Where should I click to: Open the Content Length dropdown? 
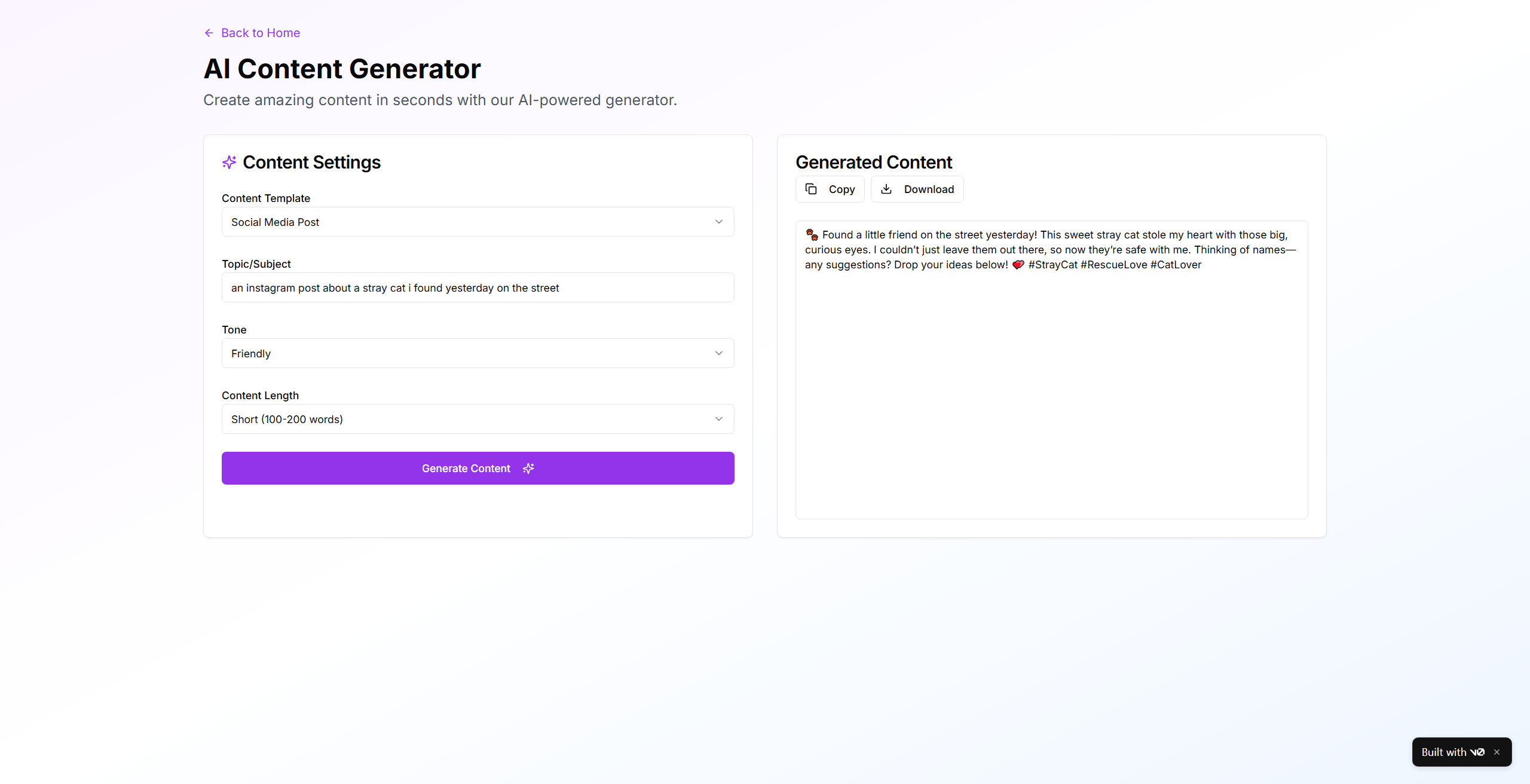point(478,419)
